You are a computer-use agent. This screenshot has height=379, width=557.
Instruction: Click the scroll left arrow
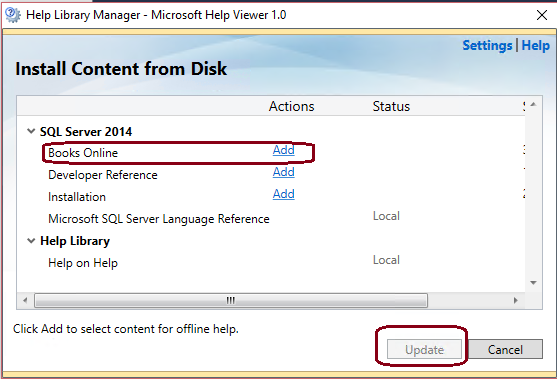click(25, 301)
